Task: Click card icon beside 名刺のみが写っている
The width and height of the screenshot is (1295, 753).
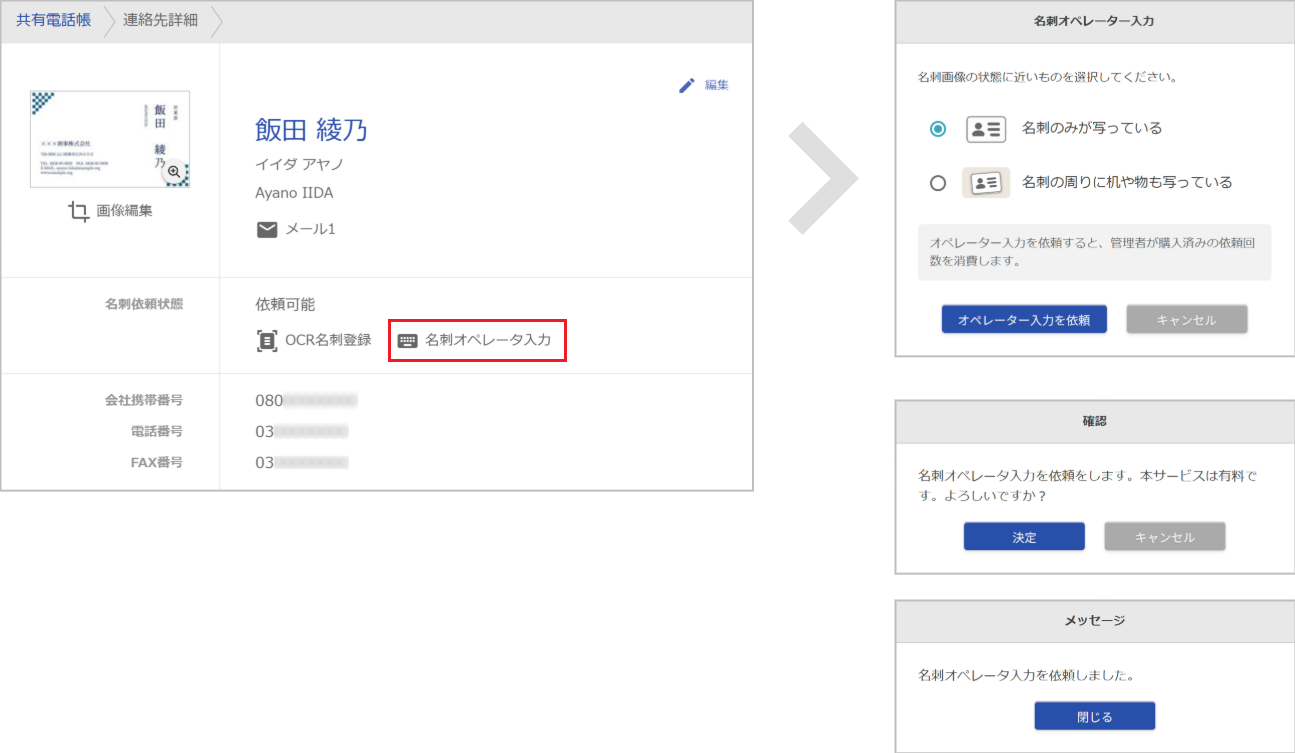Action: pyautogui.click(x=986, y=129)
